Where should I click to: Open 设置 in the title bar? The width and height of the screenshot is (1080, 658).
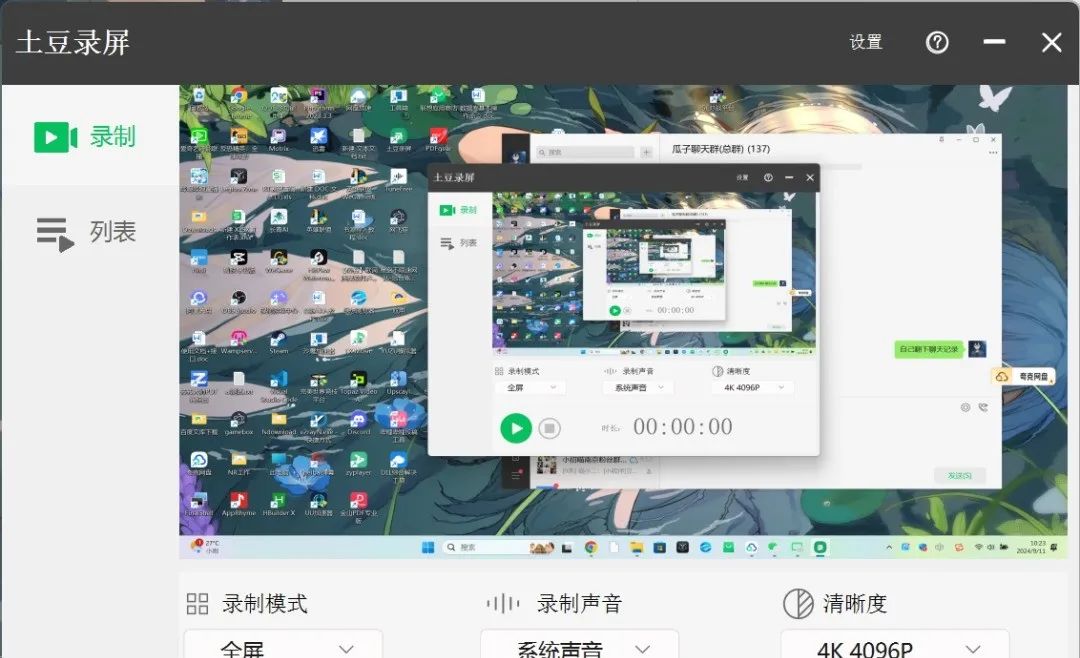pos(866,42)
